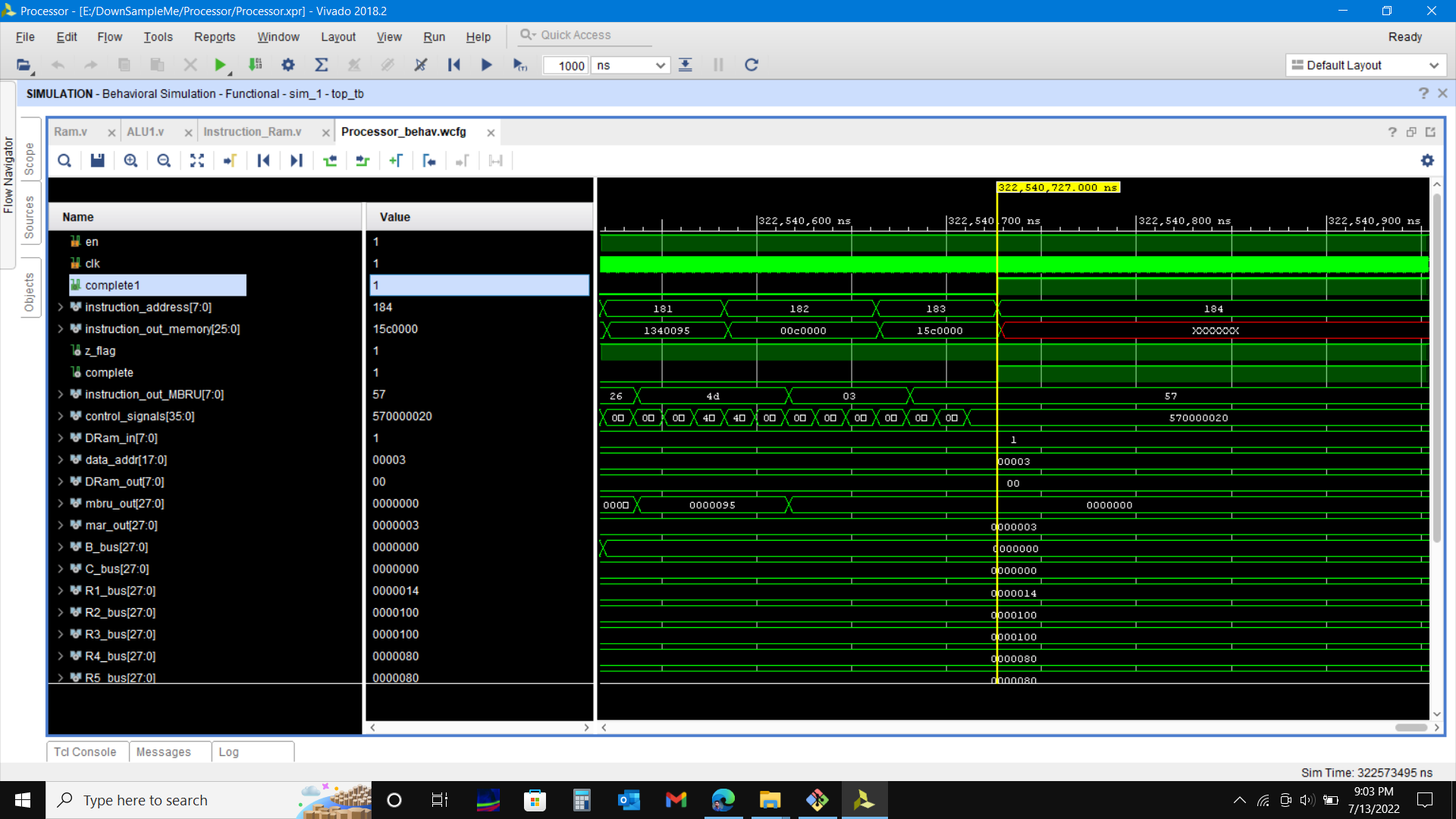
Task: Click the Sigma reports icon in toolbar
Action: point(321,65)
